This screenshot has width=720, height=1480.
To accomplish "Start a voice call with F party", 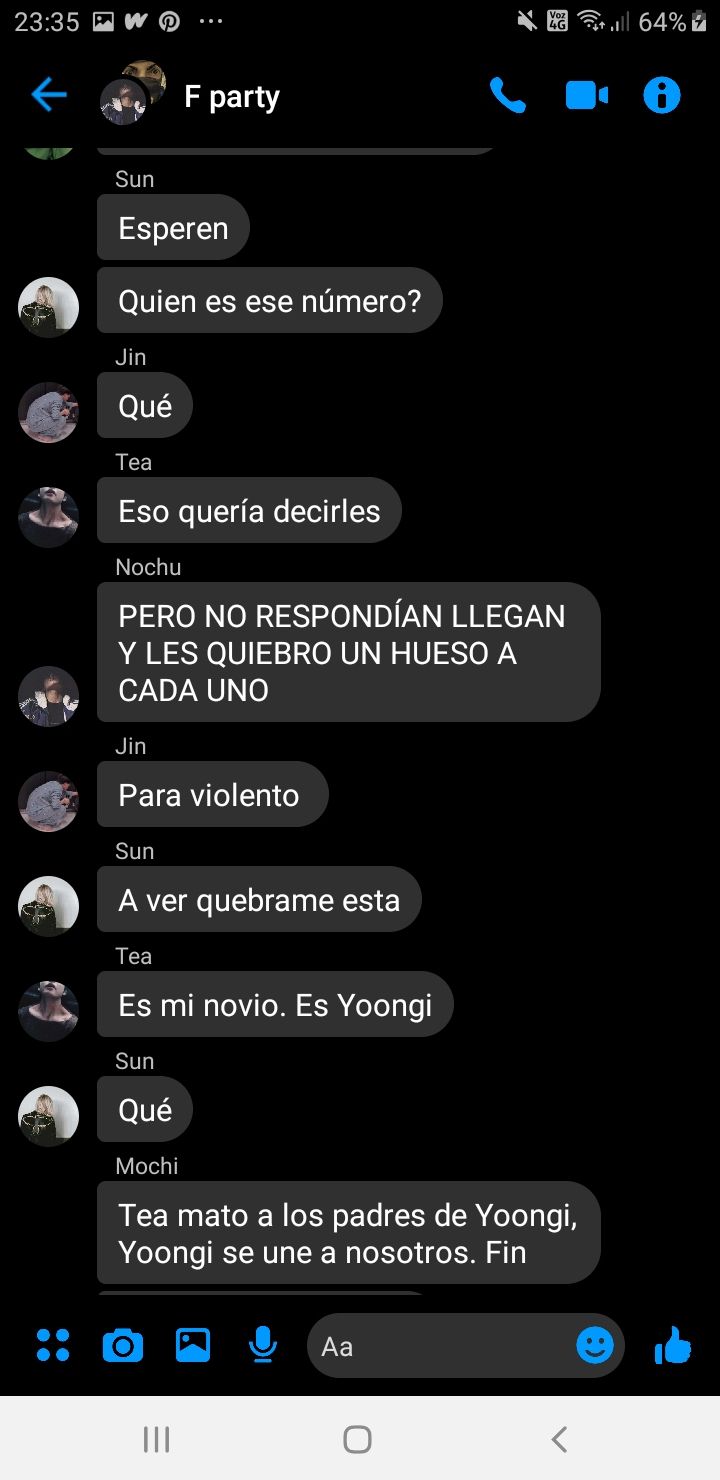I will pyautogui.click(x=508, y=96).
